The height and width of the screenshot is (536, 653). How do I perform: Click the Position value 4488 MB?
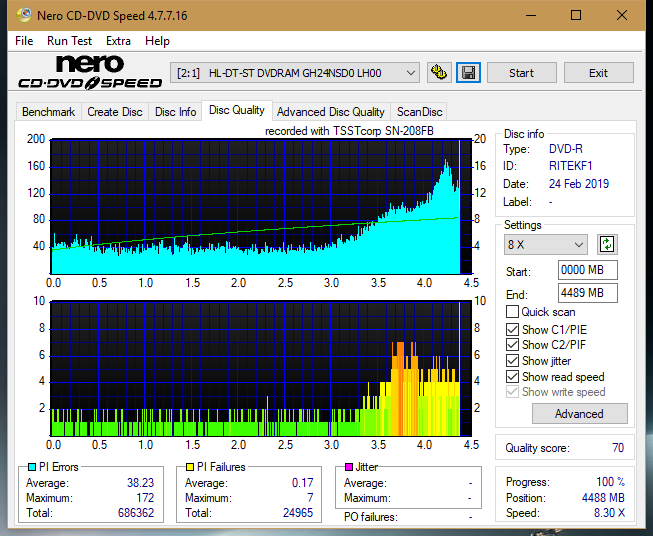603,497
